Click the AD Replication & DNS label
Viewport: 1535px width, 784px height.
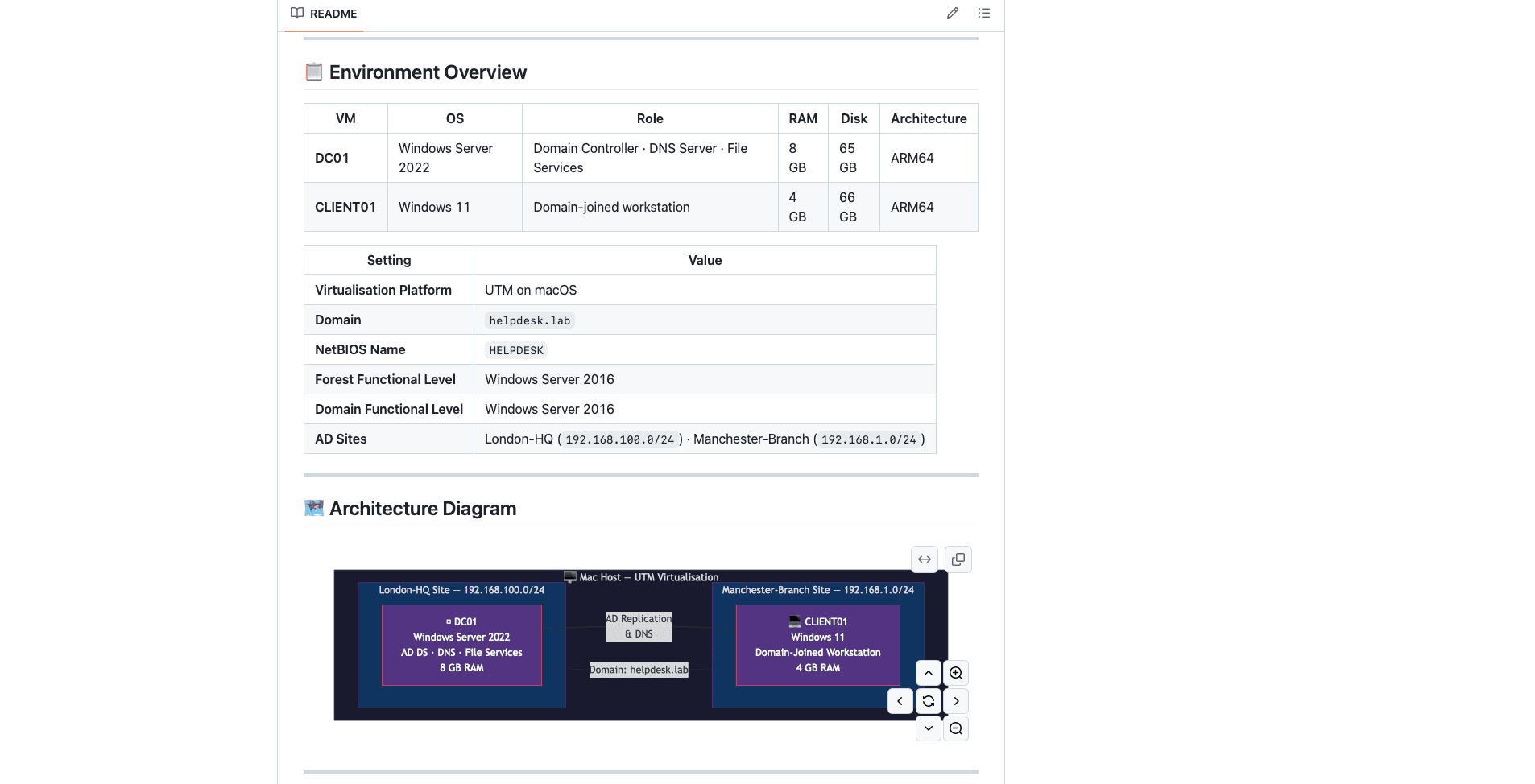(639, 626)
